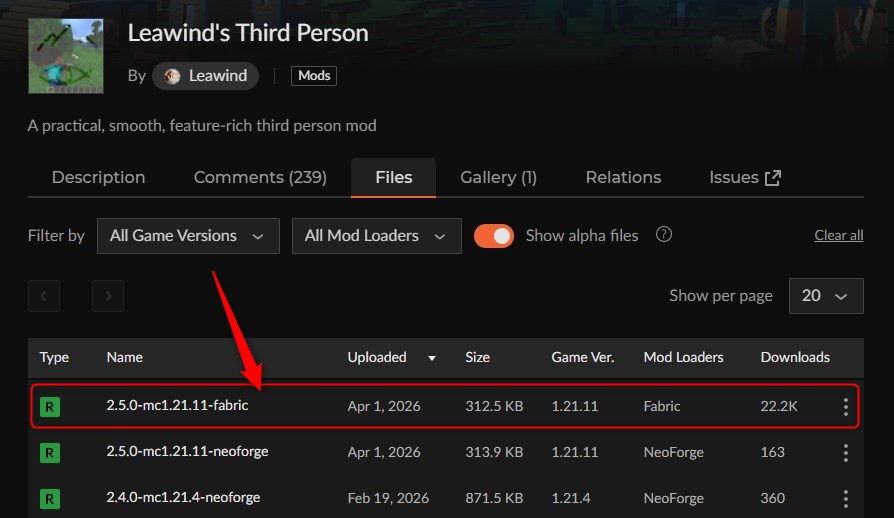Sort by the Uploaded column header

[377, 357]
